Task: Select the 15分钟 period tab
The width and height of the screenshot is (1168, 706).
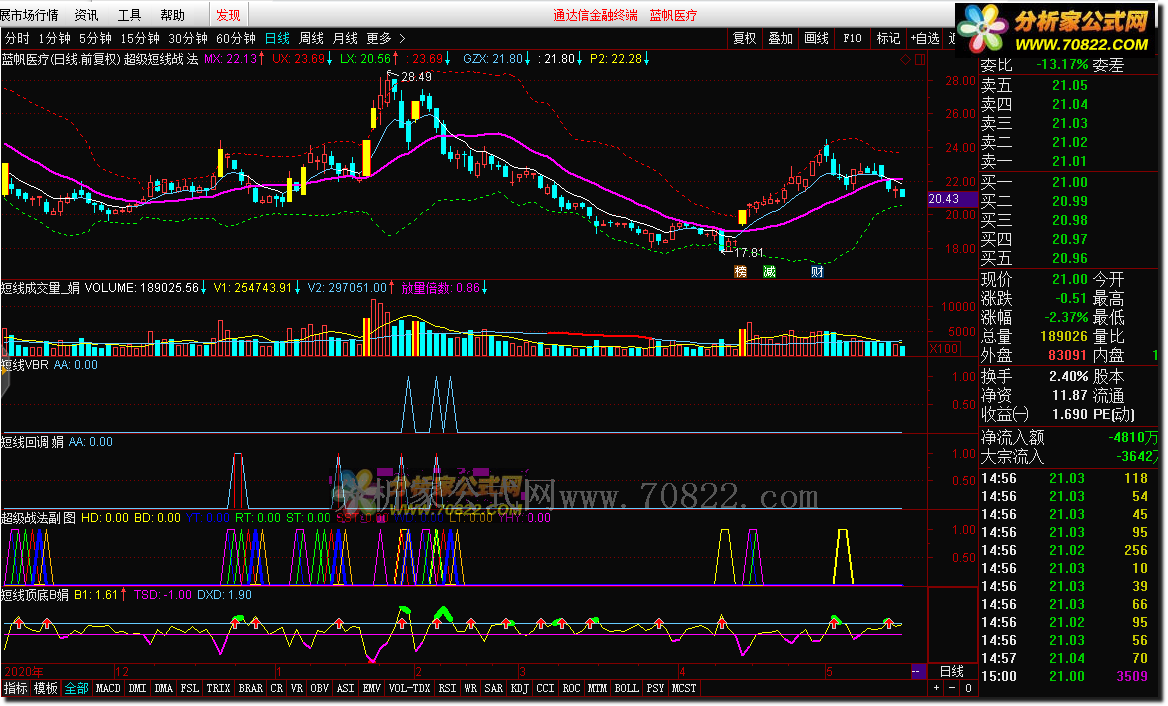Action: coord(140,38)
